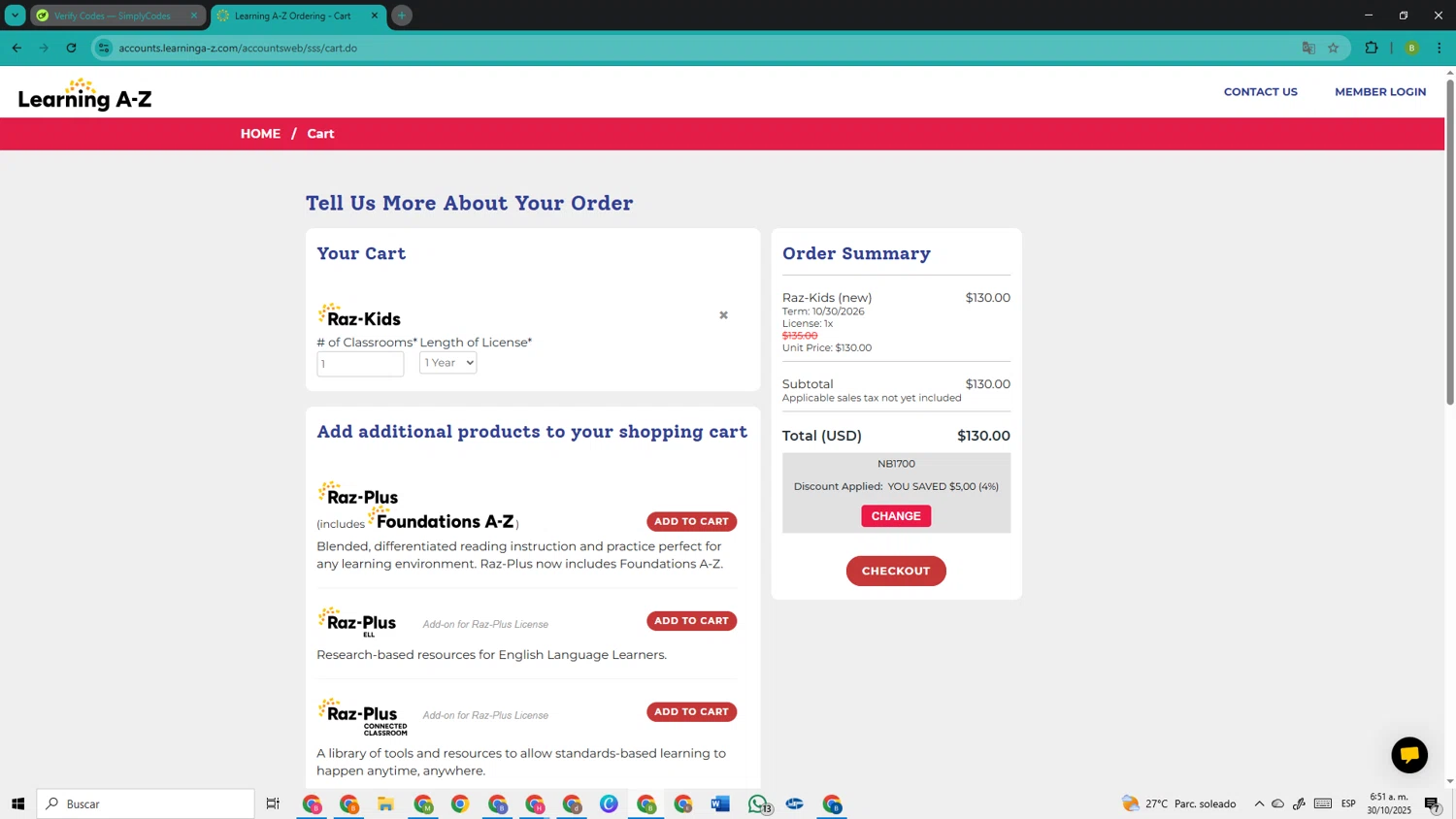This screenshot has width=1456, height=819.
Task: Go to MEMBER LOGIN
Action: point(1379,92)
